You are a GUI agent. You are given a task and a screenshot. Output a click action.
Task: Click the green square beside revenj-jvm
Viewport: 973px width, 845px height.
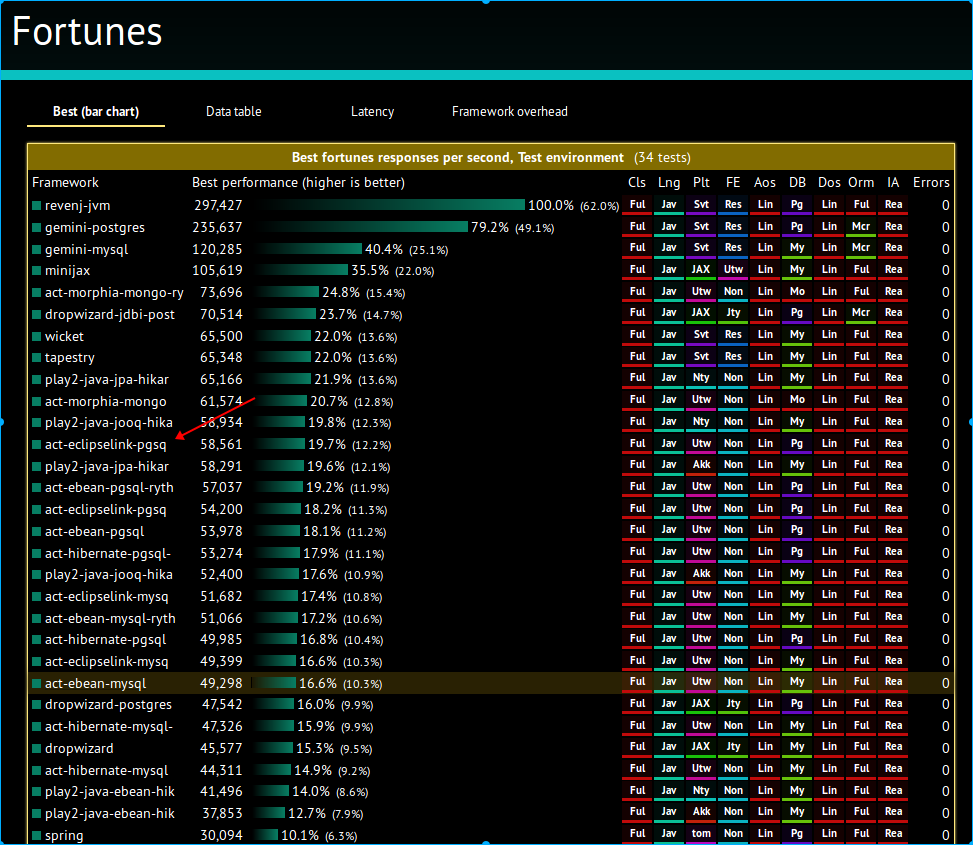click(x=37, y=205)
